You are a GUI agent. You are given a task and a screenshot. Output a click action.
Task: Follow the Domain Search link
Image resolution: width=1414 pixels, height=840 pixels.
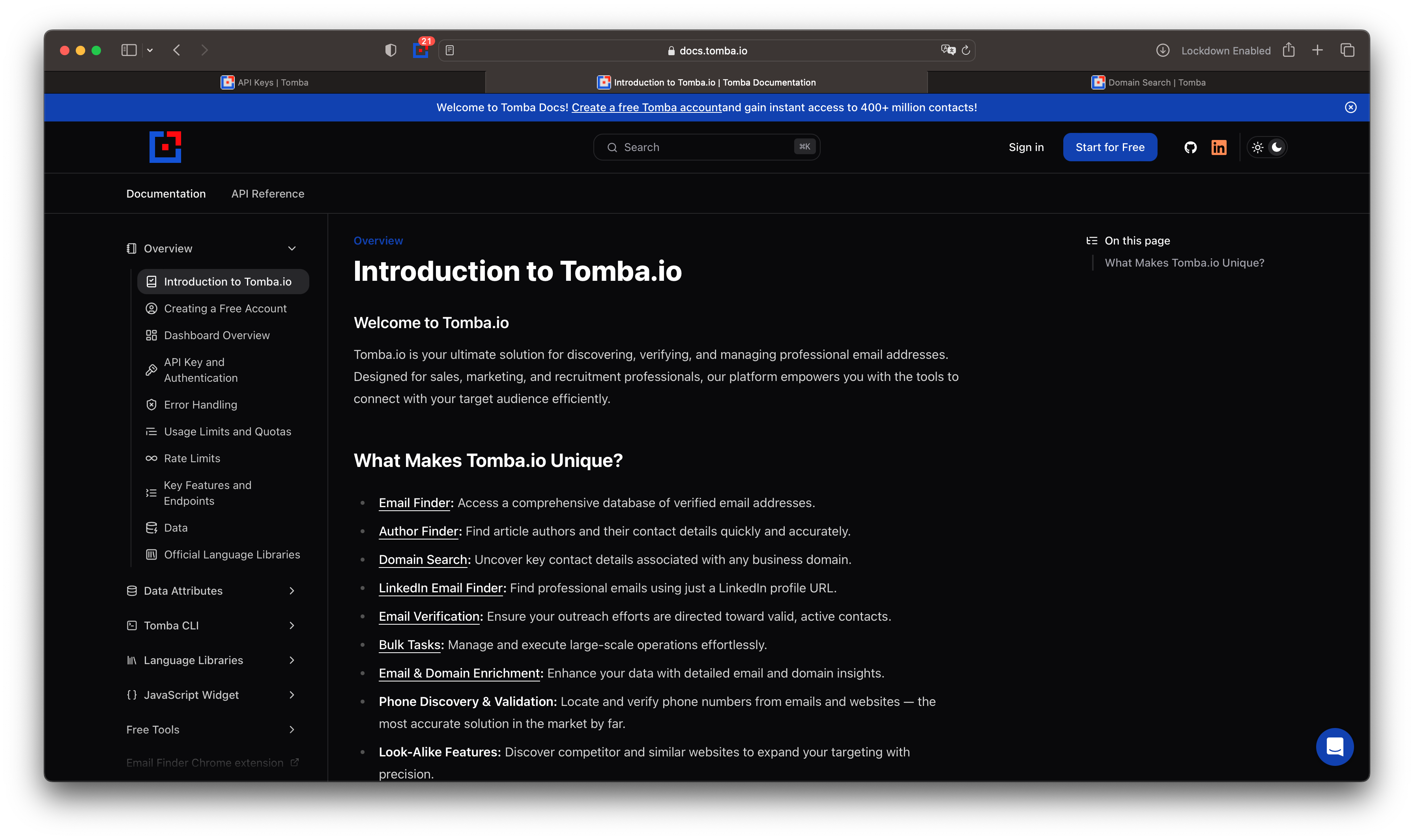423,560
